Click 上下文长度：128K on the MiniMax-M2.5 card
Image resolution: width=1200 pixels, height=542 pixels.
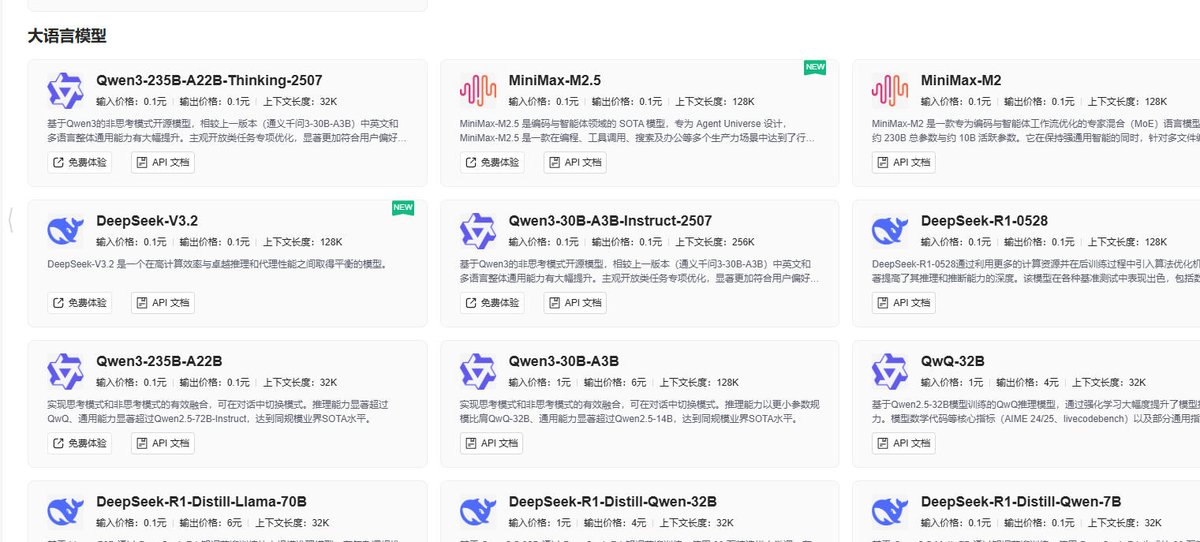coord(715,102)
